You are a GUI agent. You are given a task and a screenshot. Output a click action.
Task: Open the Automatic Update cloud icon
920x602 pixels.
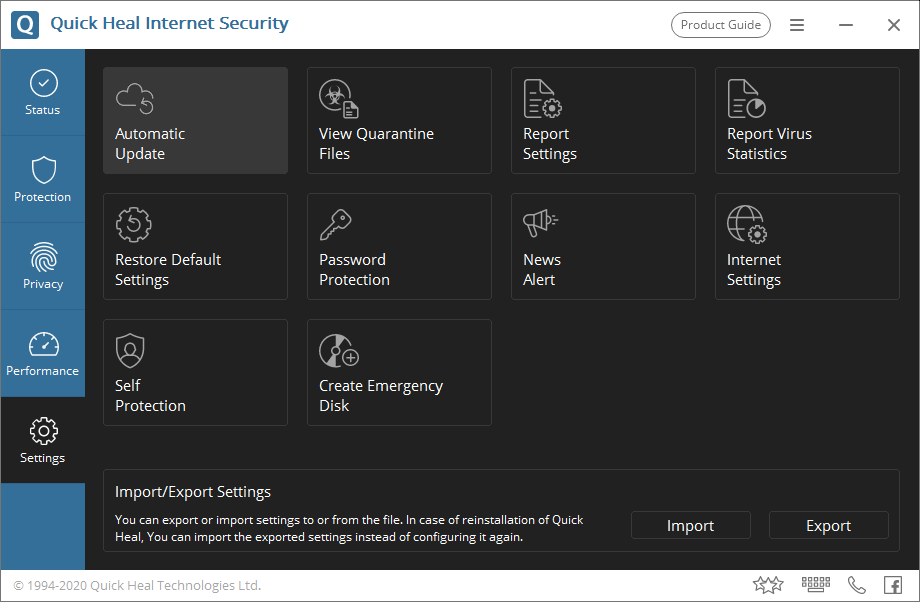pos(135,98)
